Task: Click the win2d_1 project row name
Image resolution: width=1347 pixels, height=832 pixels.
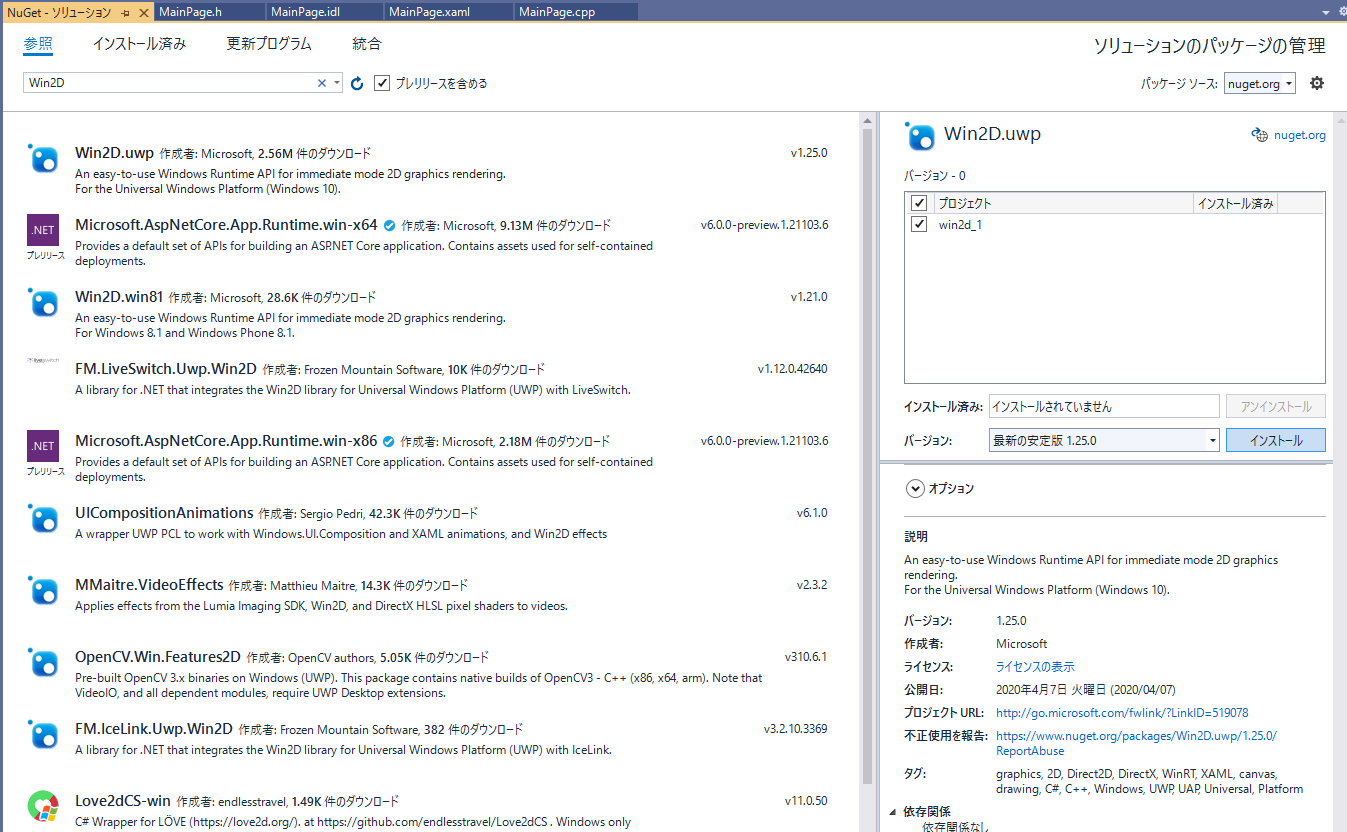Action: tap(960, 225)
